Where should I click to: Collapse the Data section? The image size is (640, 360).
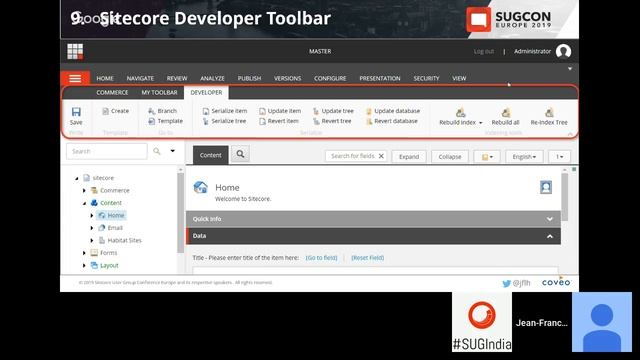point(550,236)
